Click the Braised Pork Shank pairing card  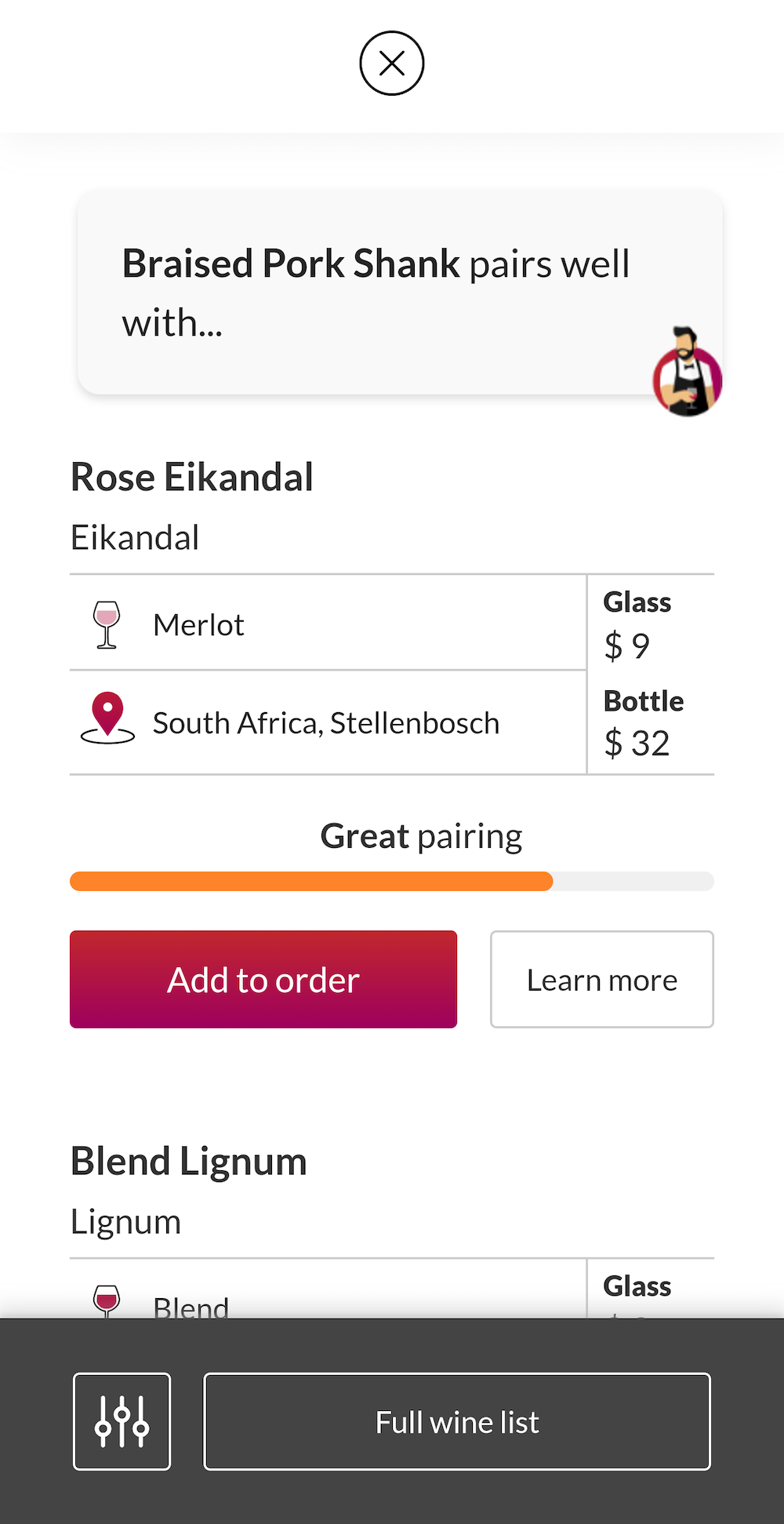click(376, 293)
